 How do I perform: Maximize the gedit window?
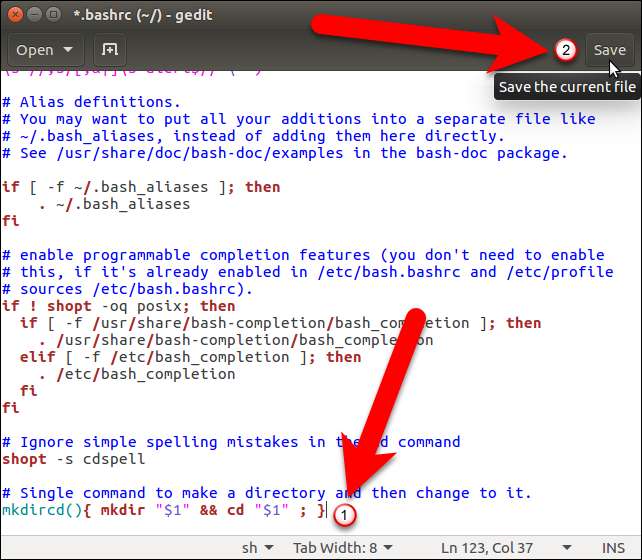pyautogui.click(x=53, y=15)
